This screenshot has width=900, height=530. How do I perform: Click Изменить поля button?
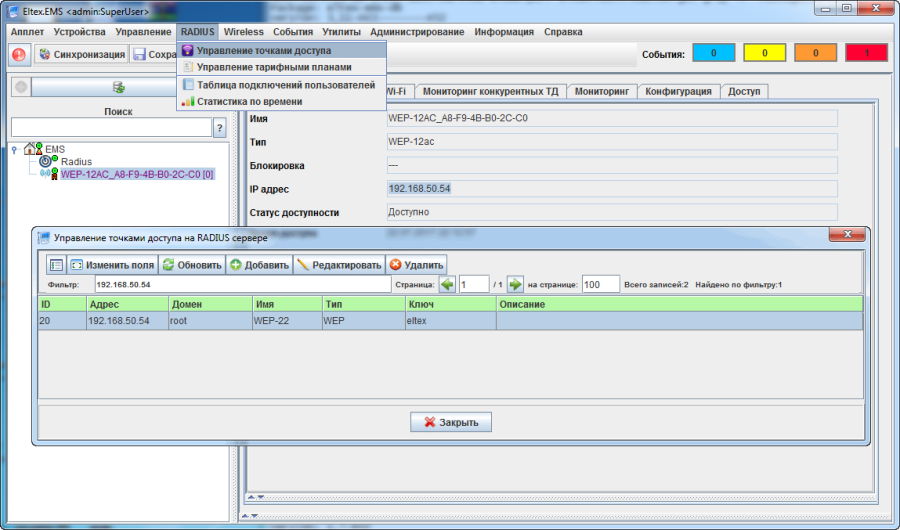(x=112, y=265)
